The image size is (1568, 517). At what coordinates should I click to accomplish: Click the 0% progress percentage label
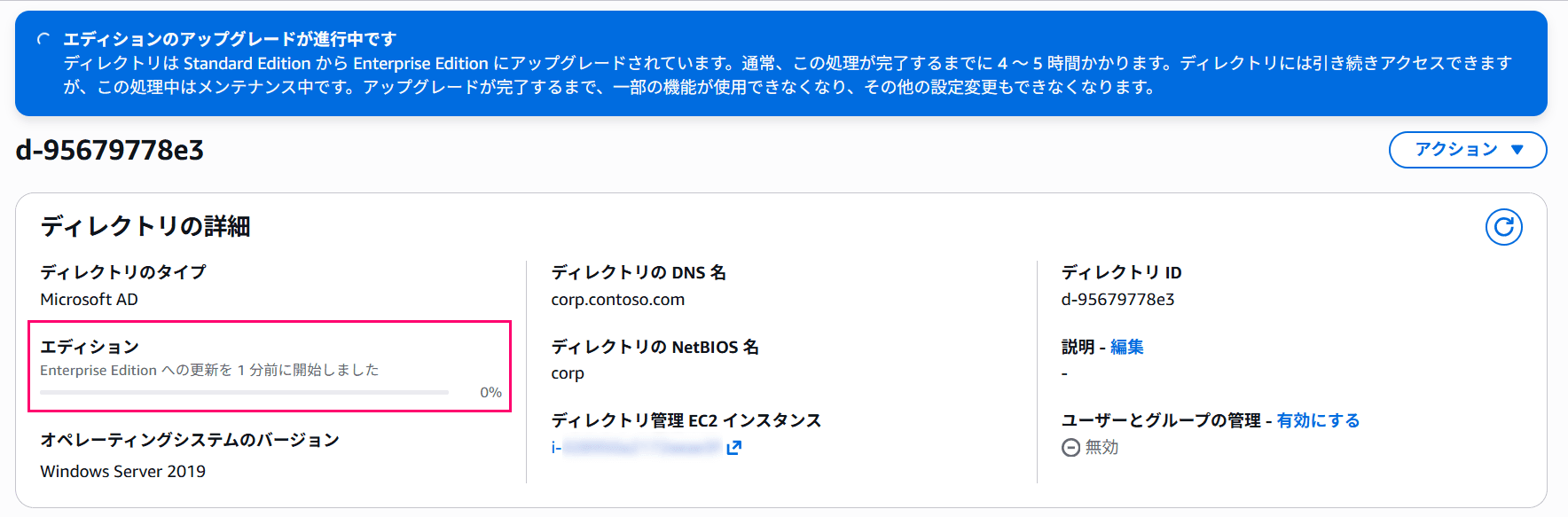coord(490,392)
